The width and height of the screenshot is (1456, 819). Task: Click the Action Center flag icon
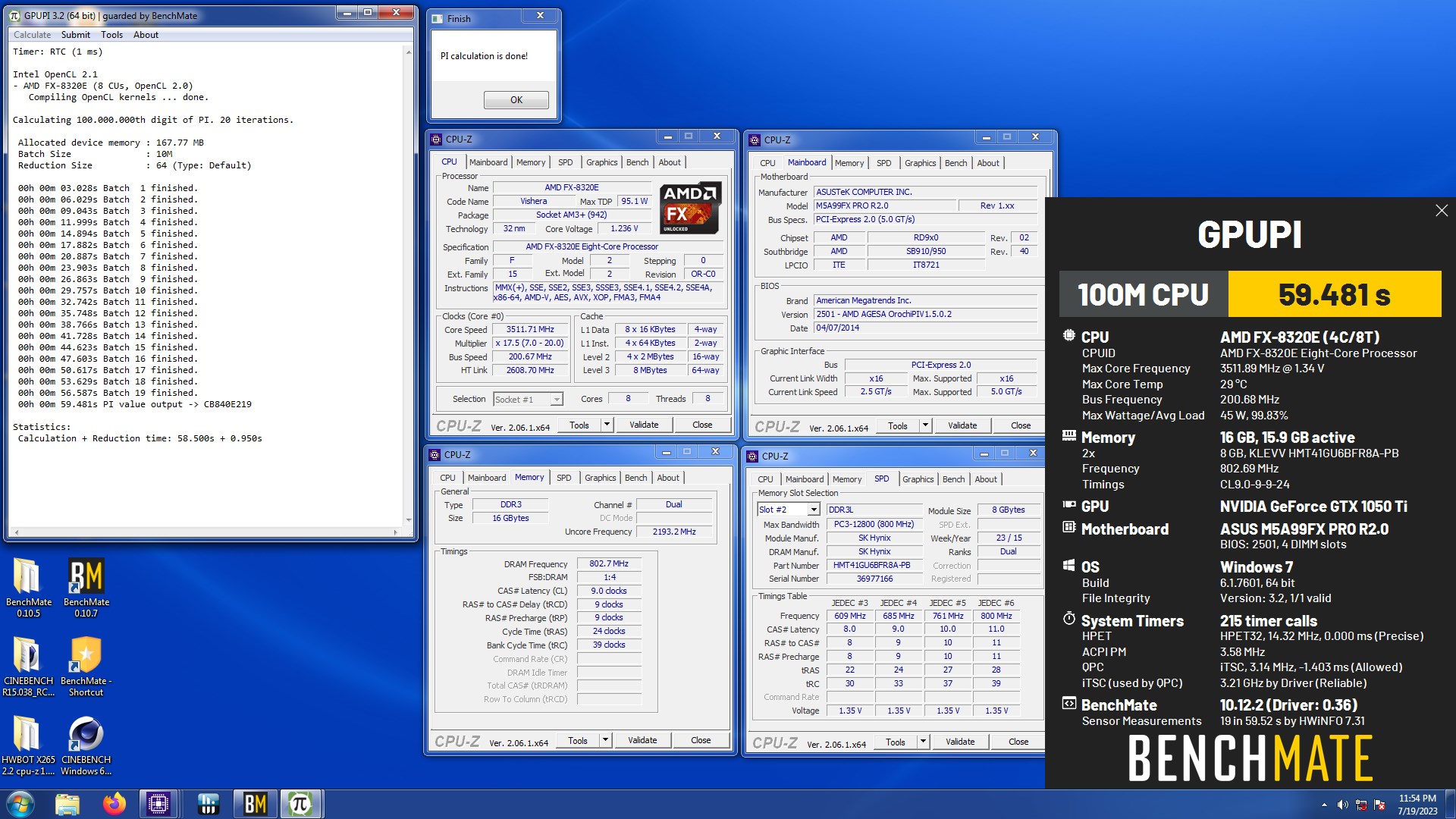coord(1379,805)
